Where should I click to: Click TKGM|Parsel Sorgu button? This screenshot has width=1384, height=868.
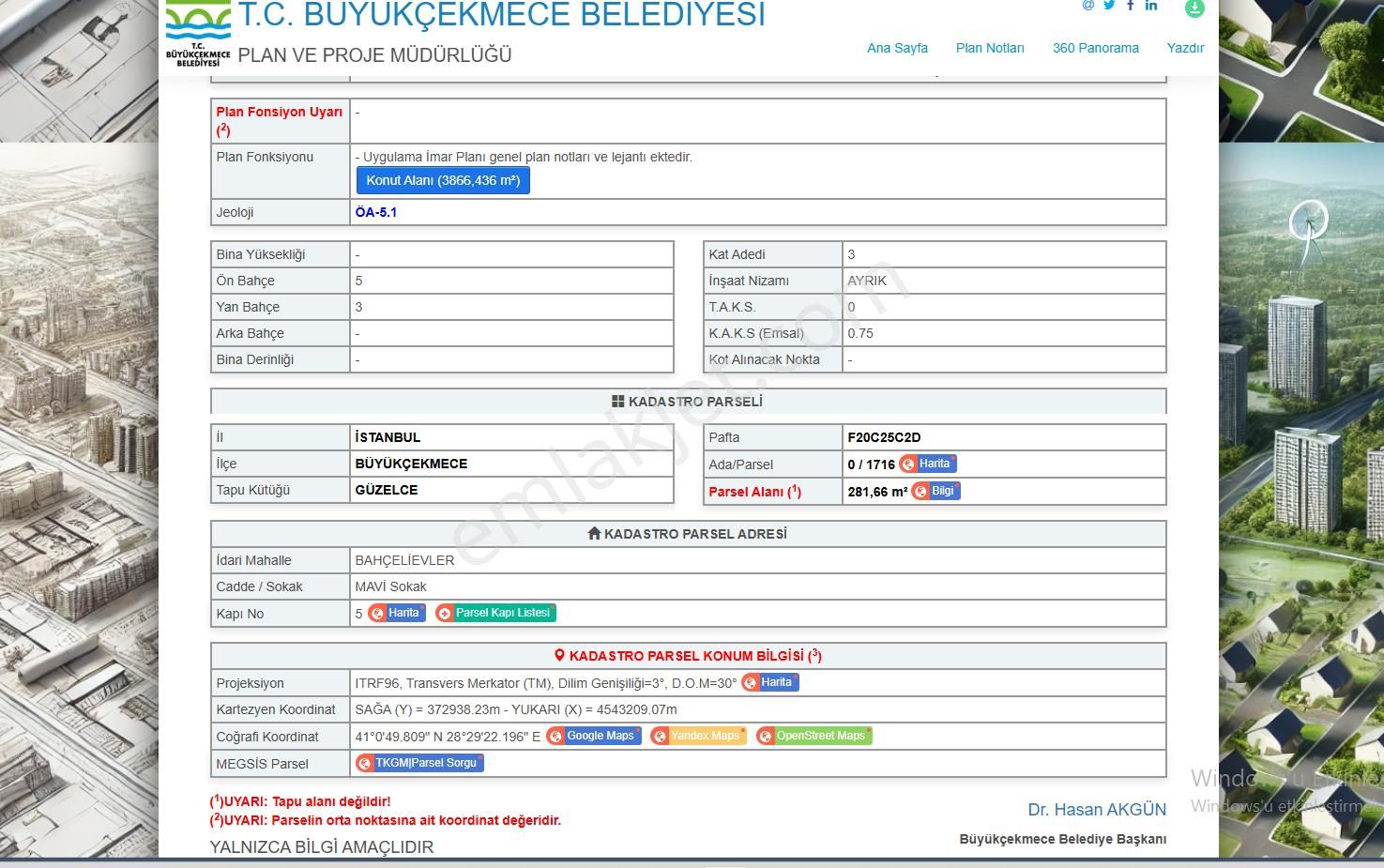point(419,763)
